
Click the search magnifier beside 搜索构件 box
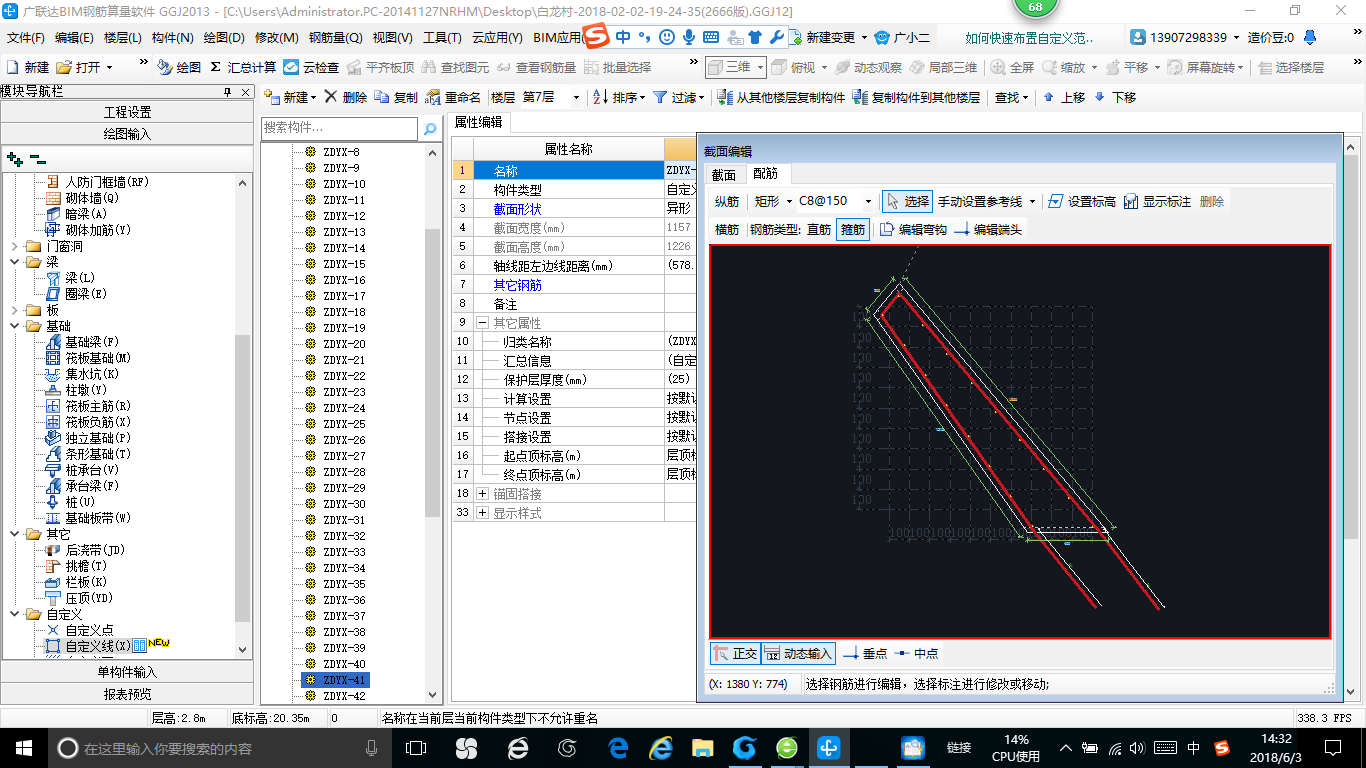(430, 129)
